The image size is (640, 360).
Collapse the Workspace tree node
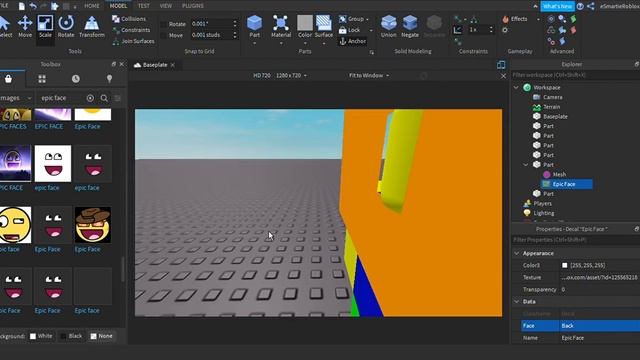click(x=516, y=88)
